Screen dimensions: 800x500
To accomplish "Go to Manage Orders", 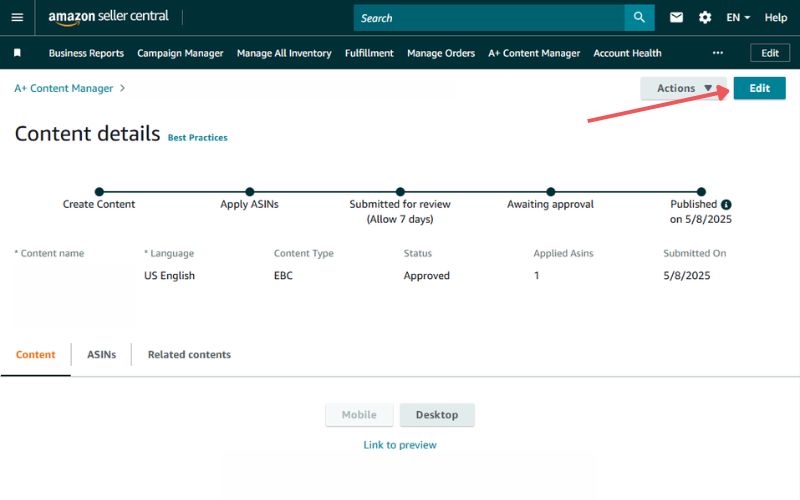I will (441, 53).
